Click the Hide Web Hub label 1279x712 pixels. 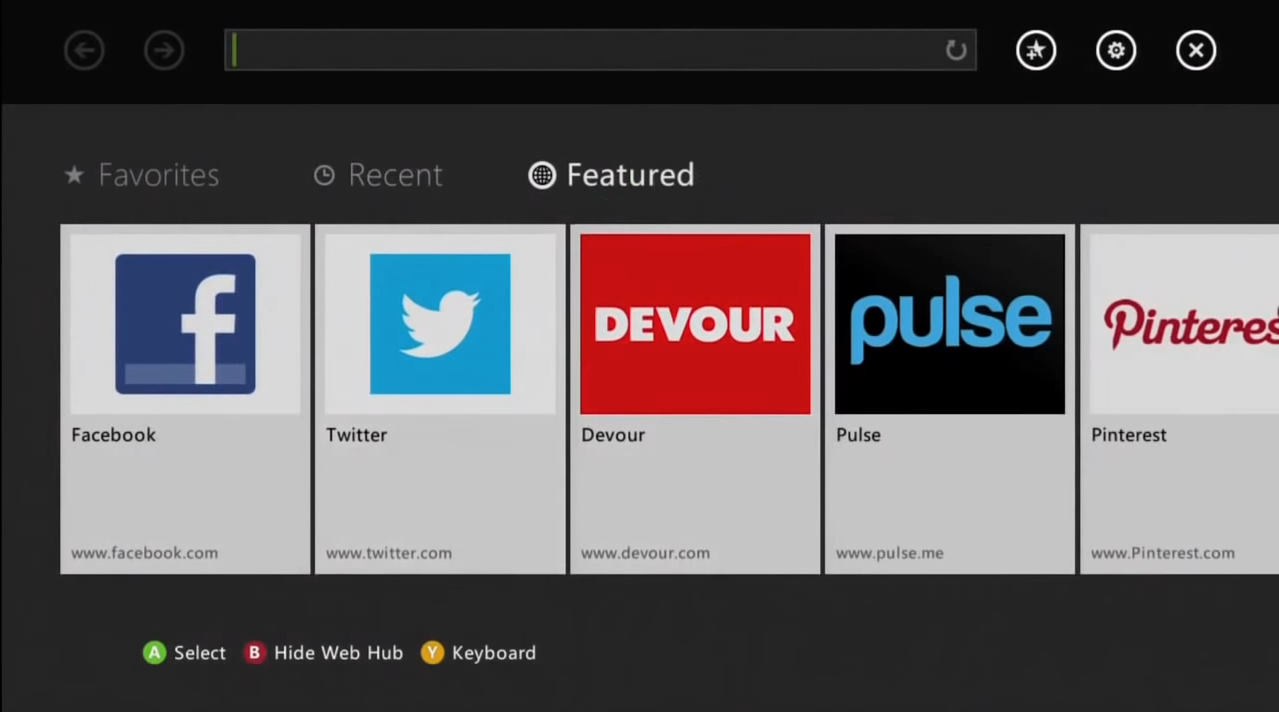(x=338, y=653)
